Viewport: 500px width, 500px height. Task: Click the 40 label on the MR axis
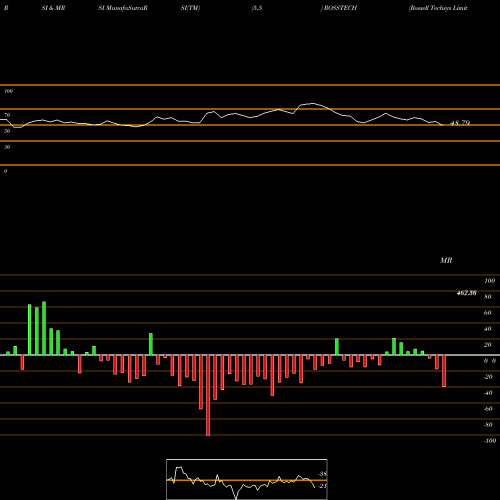click(488, 329)
